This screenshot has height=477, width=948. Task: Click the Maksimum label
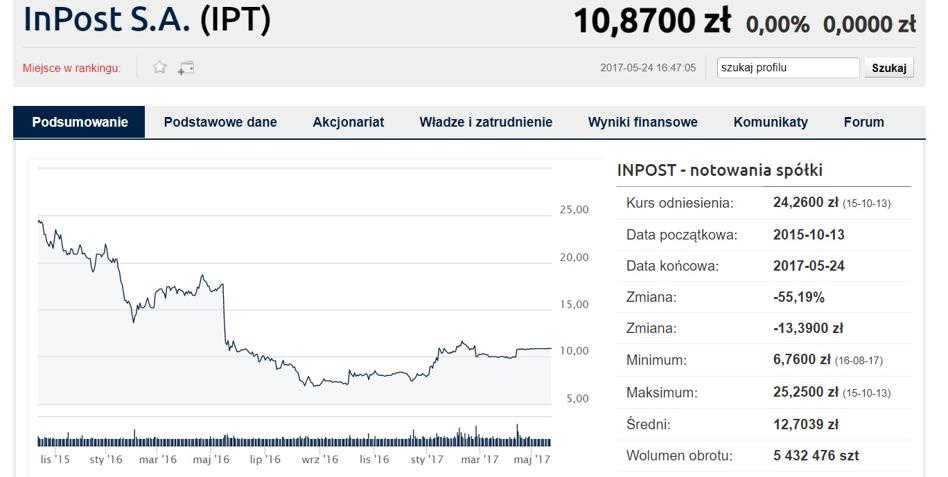(x=661, y=393)
